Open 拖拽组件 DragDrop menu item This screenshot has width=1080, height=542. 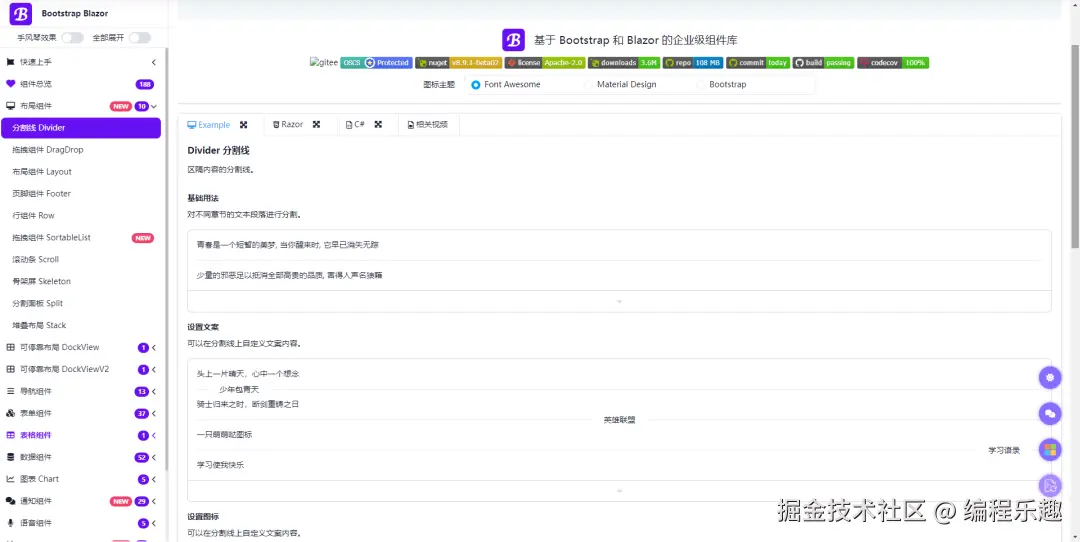(x=81, y=149)
